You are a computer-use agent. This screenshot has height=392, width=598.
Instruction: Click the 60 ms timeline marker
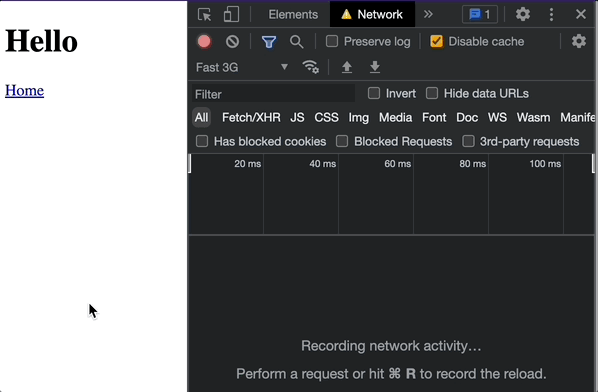tap(397, 164)
